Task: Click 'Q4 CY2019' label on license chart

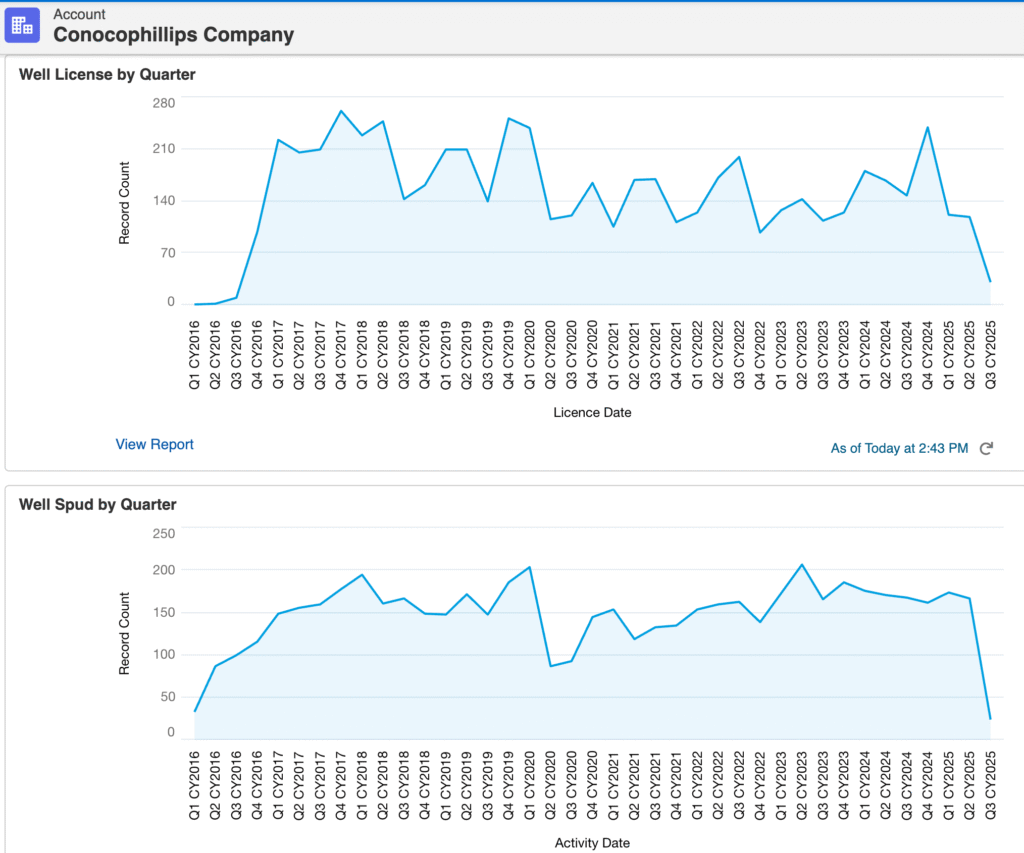Action: coord(508,355)
